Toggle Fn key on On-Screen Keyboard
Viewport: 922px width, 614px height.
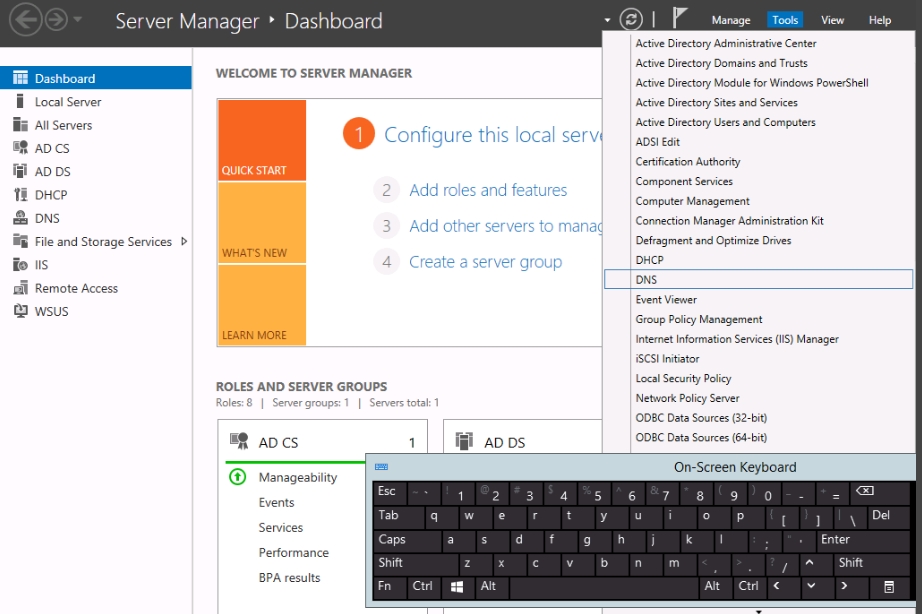(389, 586)
